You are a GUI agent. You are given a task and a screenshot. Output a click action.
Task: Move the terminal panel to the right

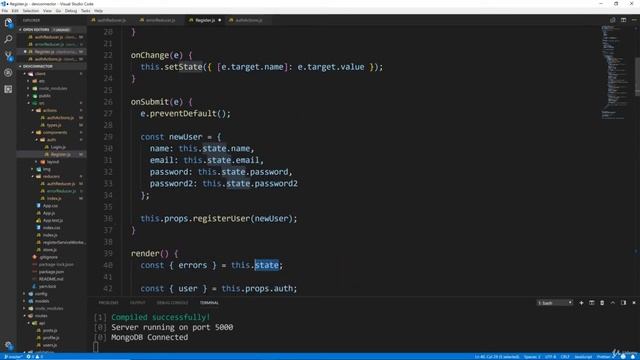pos(623,303)
